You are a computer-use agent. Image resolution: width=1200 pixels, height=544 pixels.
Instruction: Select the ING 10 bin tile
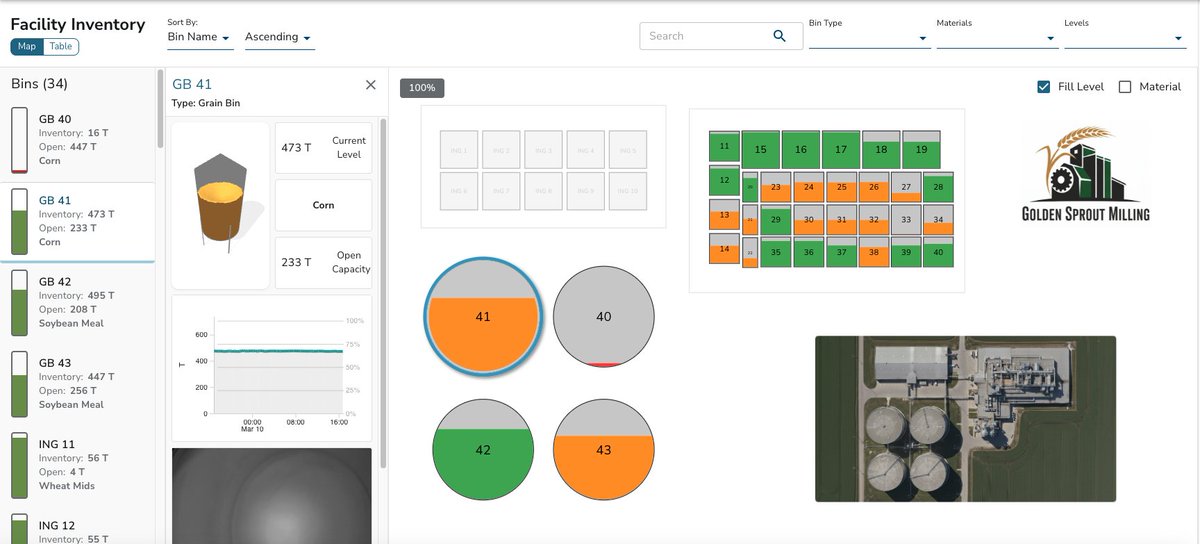(627, 190)
